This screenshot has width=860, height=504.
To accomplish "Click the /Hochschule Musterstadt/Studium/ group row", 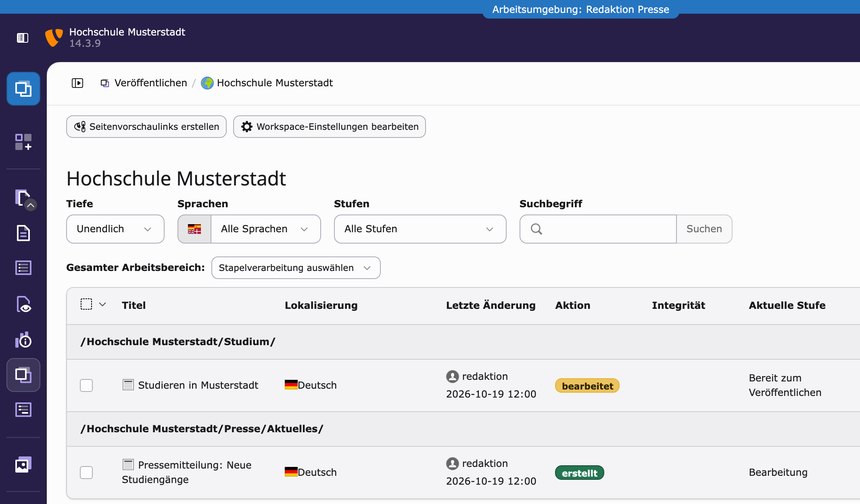I will point(463,342).
